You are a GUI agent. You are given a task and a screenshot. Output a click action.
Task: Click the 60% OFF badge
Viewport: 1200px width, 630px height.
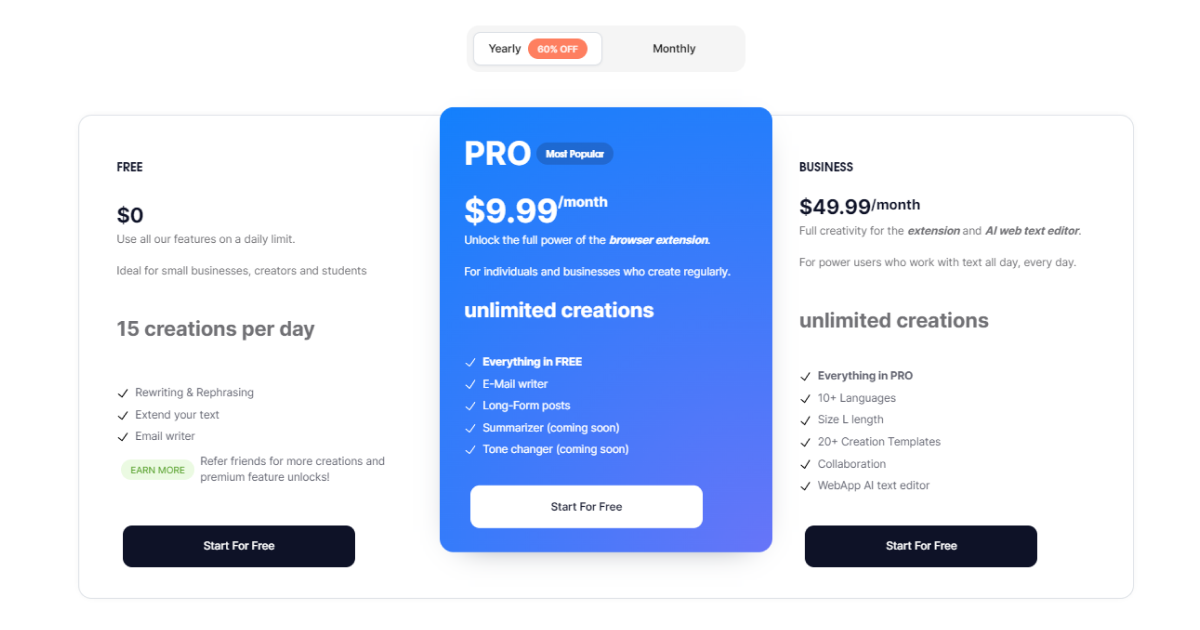(558, 49)
